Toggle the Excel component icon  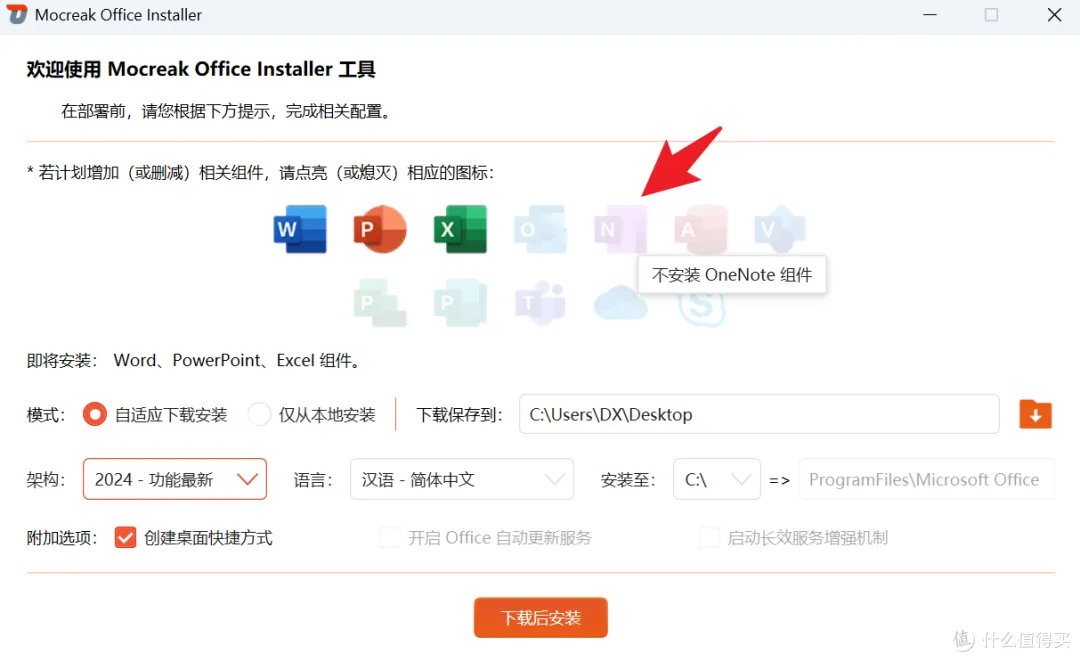point(460,229)
